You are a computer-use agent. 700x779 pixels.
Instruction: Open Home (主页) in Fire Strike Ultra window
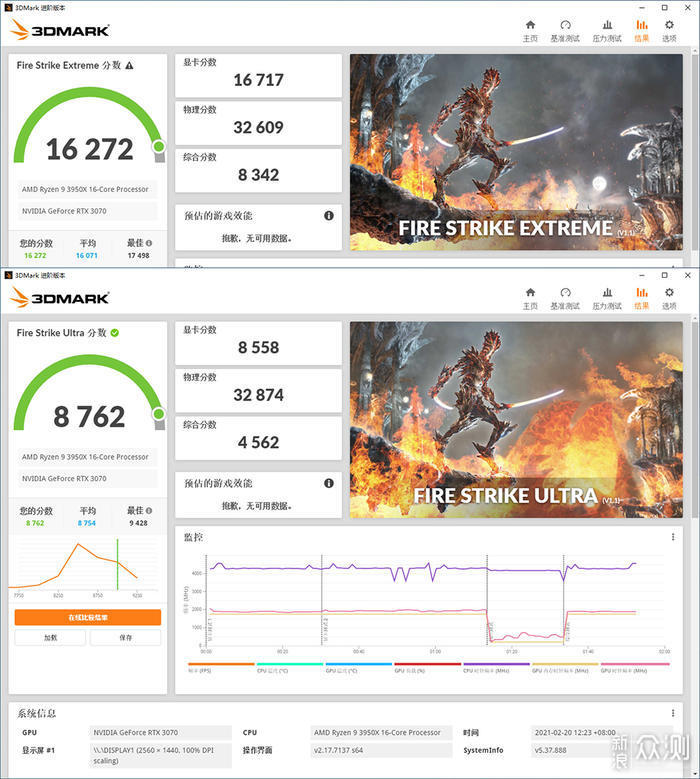530,298
